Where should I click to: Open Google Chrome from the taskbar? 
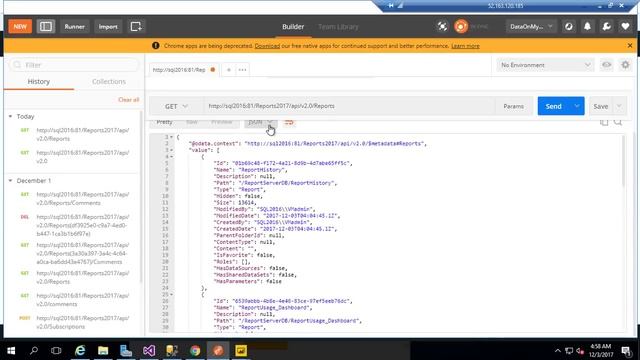click(195, 350)
